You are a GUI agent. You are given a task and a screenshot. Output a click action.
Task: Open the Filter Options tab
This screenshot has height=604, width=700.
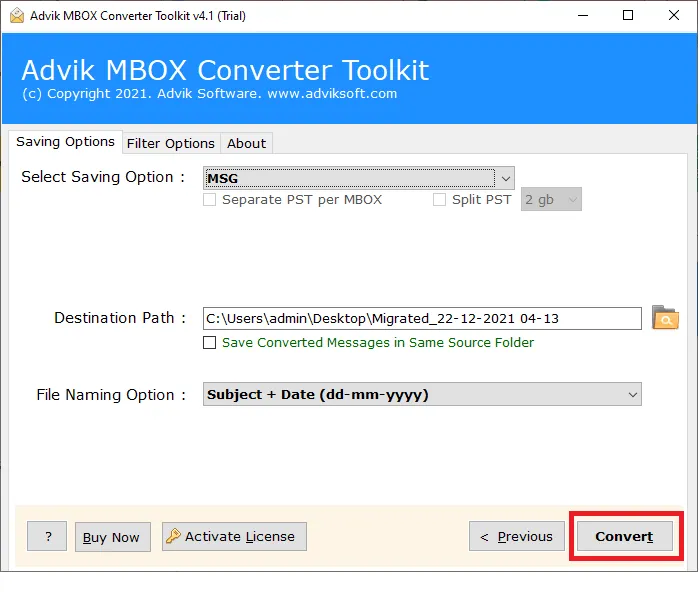(171, 143)
